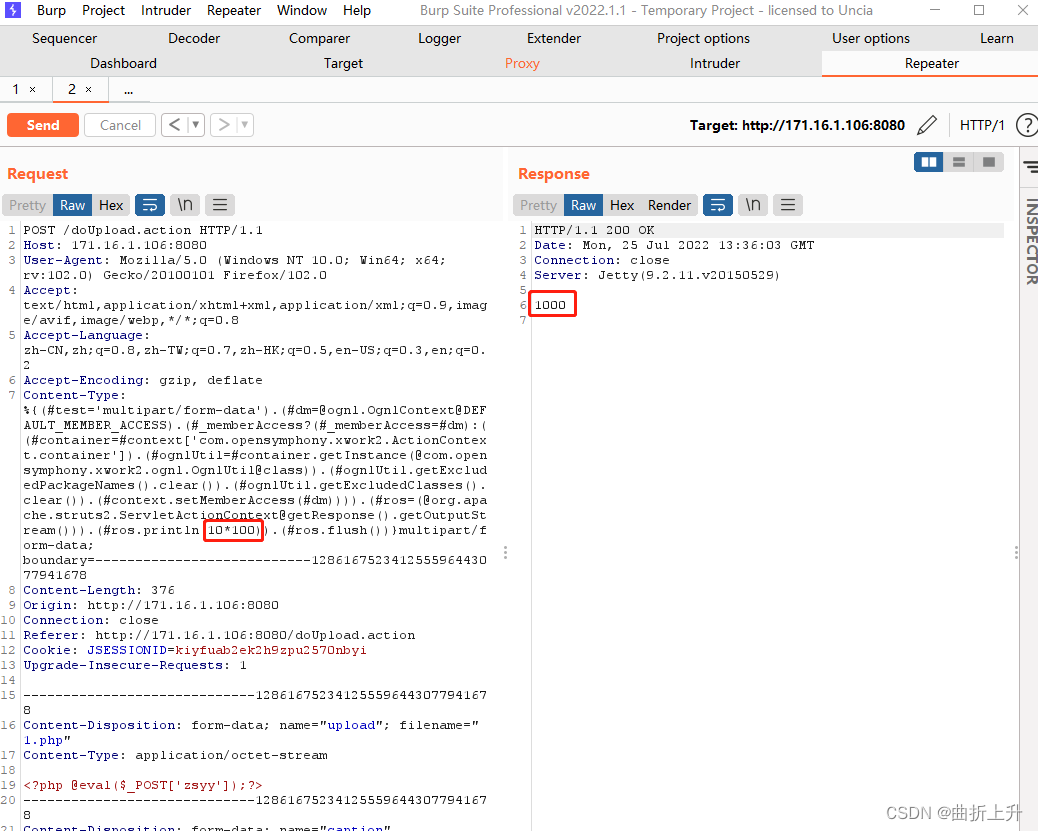The width and height of the screenshot is (1038, 831).
Task: Open the Repeater help question mark icon
Action: 1027,125
